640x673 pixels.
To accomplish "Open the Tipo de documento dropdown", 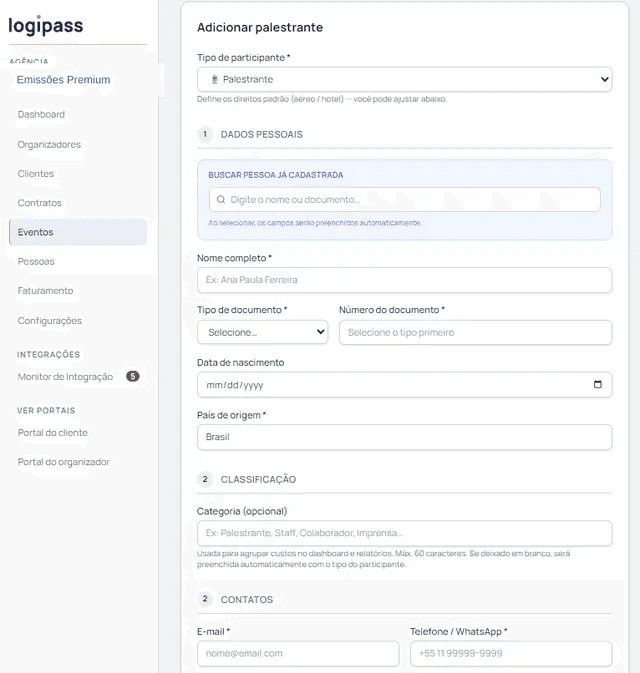I will (x=263, y=332).
